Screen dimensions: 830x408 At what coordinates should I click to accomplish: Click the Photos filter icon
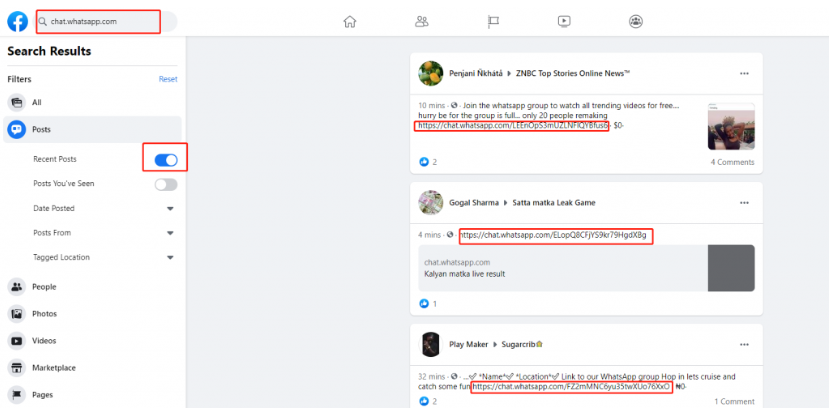[x=17, y=314]
